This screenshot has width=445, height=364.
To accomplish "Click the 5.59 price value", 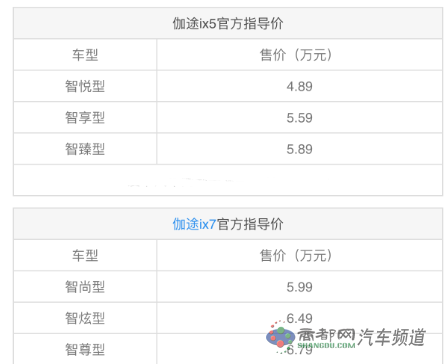I will [299, 118].
